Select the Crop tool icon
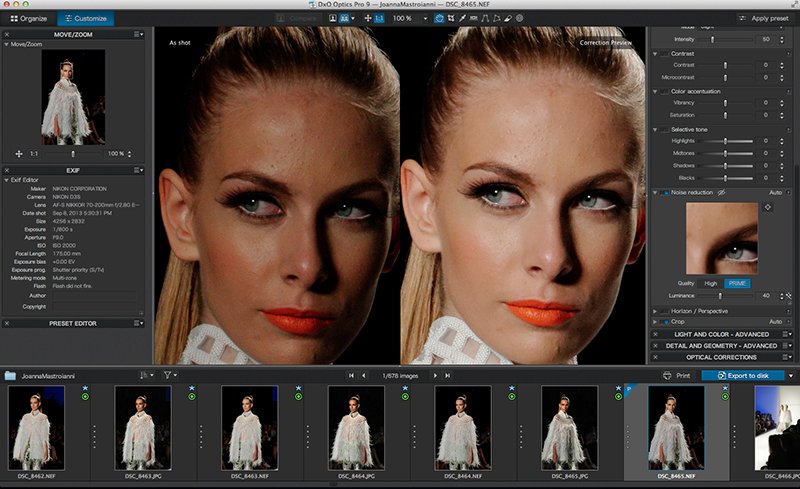 click(451, 18)
